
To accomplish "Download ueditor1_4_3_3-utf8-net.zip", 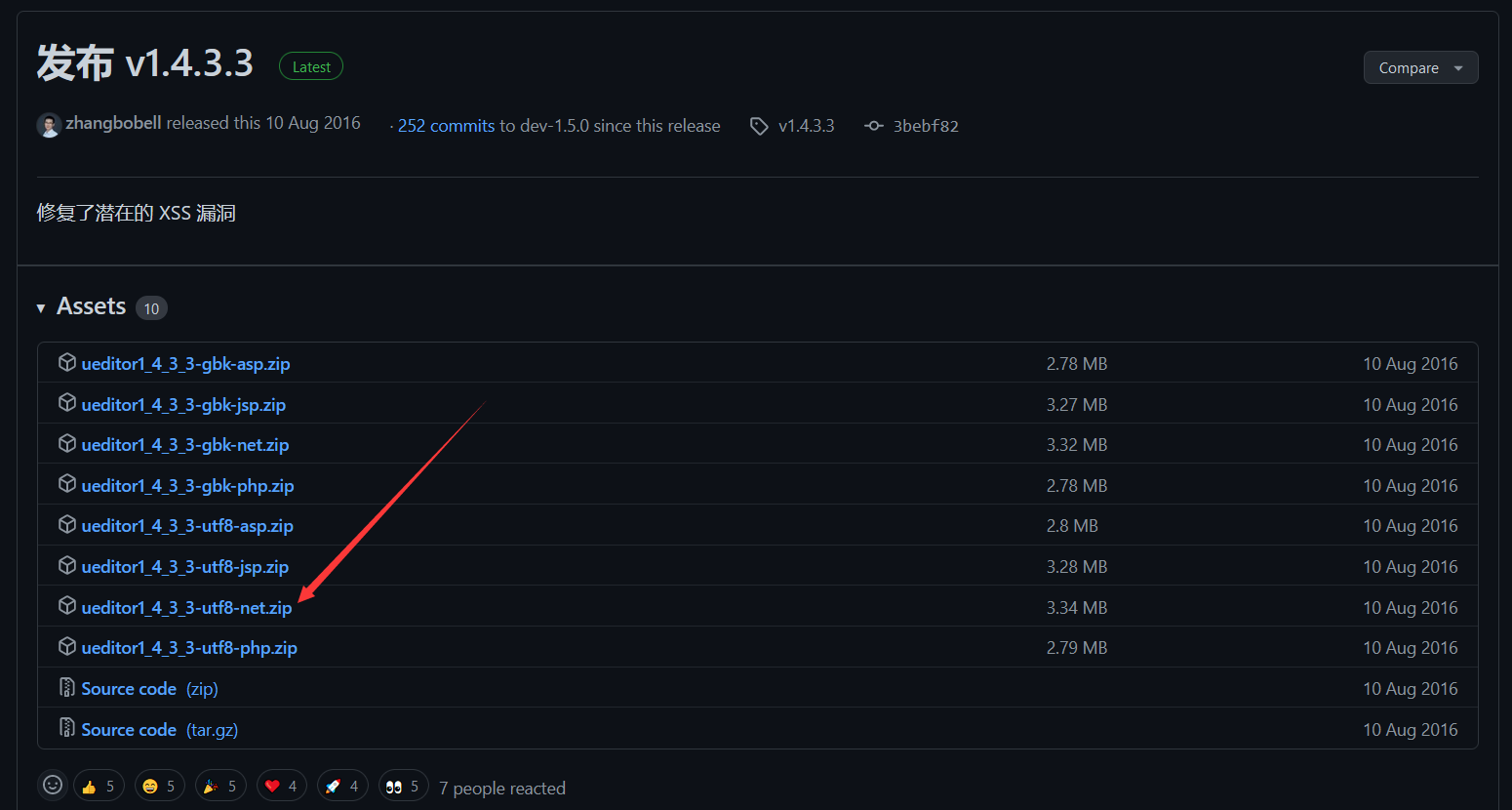I will pos(186,608).
